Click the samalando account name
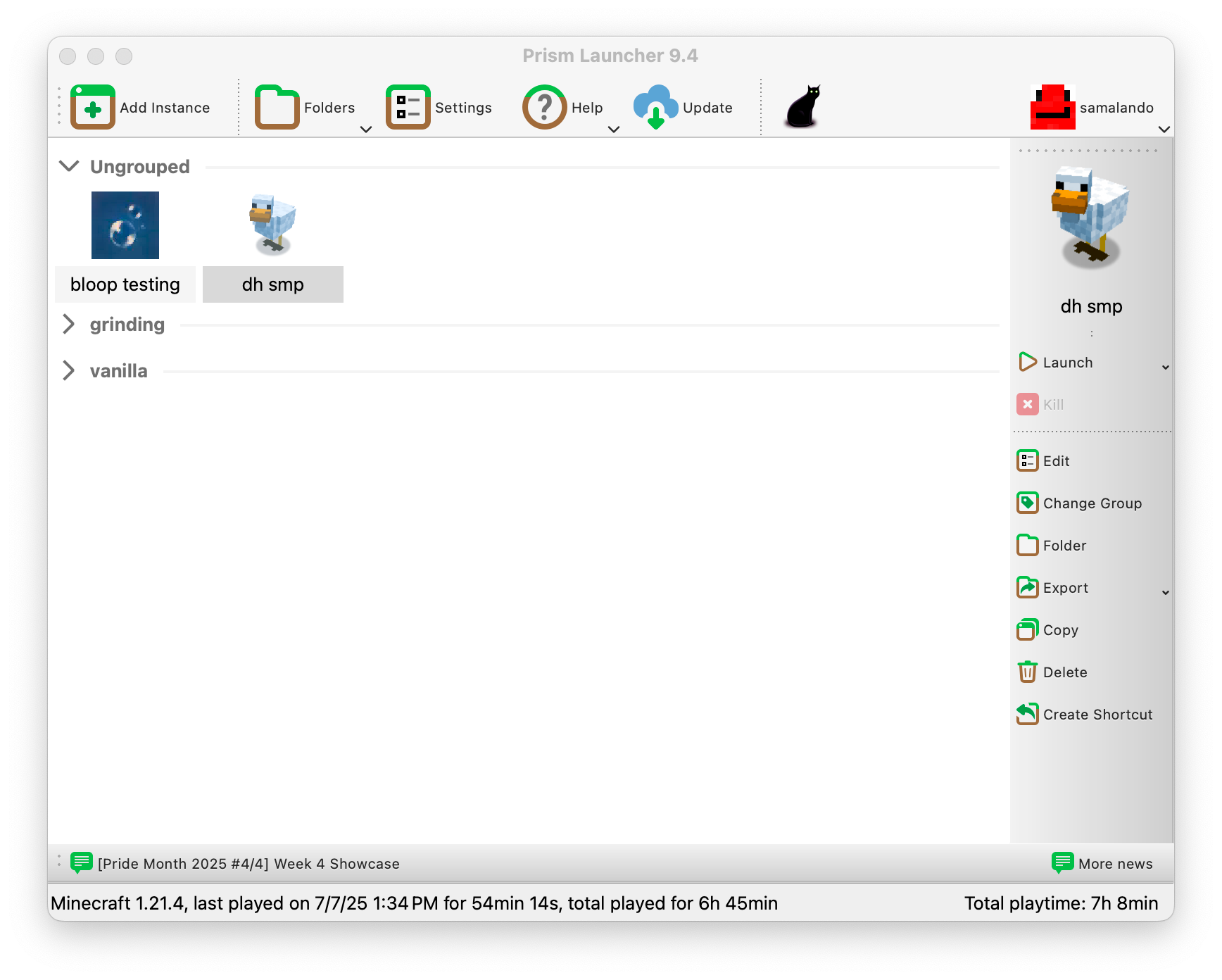Image resolution: width=1222 pixels, height=980 pixels. 1116,108
